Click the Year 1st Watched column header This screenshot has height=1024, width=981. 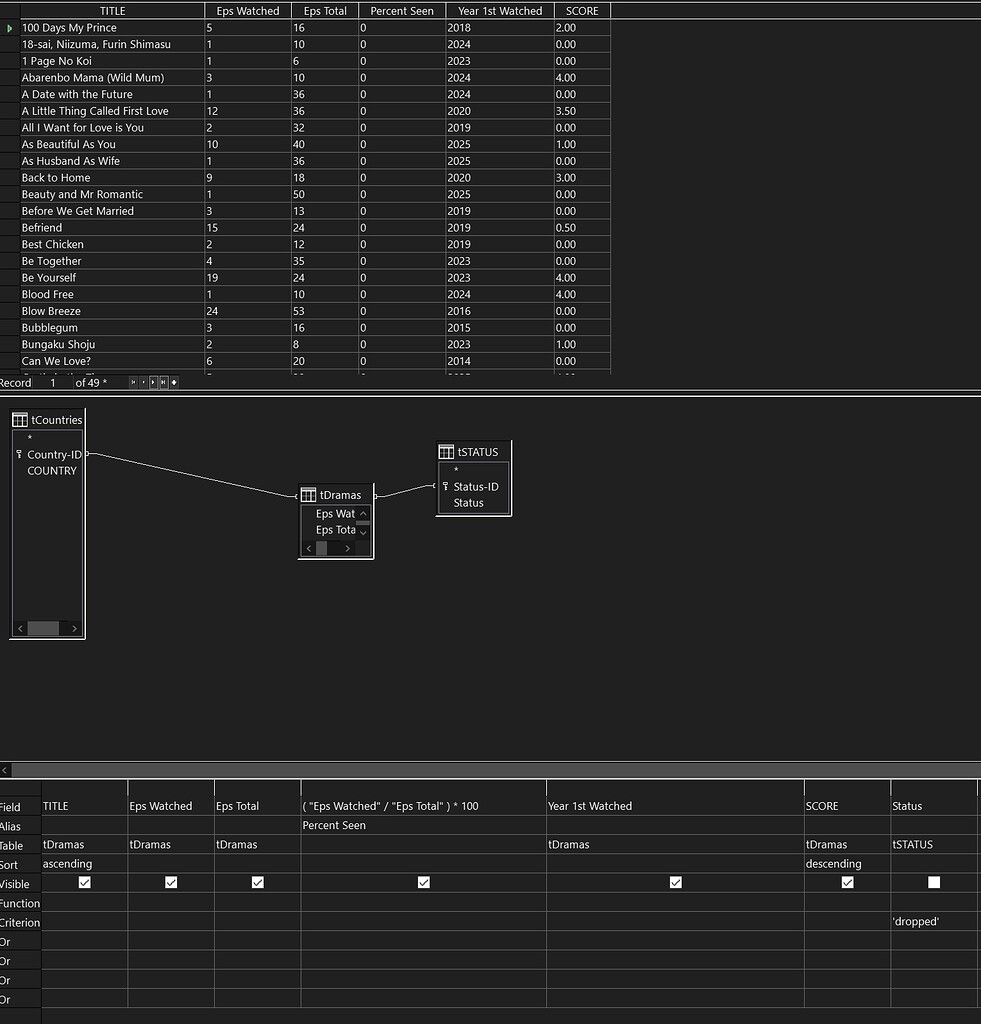point(499,11)
